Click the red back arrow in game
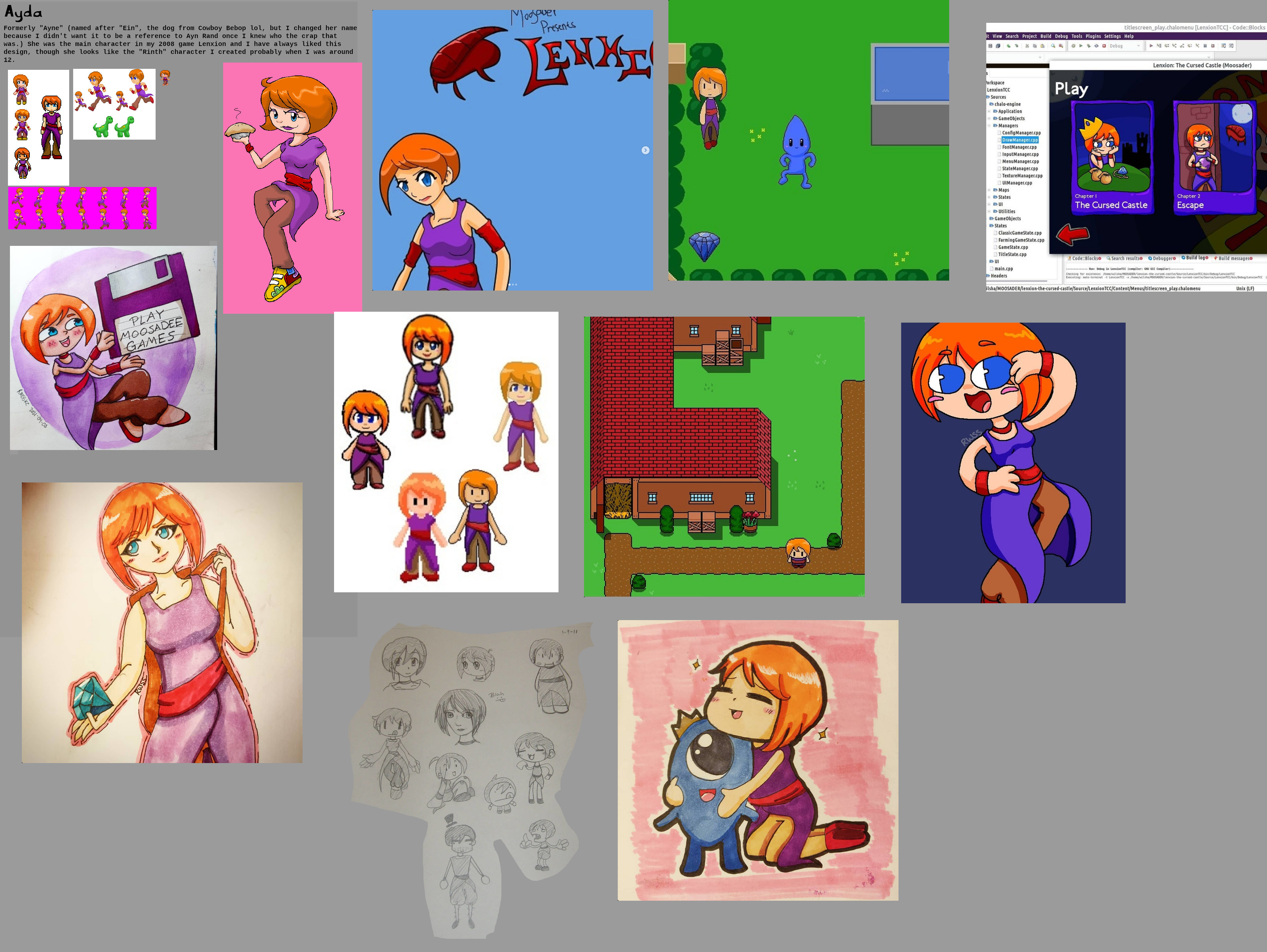 pos(1072,234)
